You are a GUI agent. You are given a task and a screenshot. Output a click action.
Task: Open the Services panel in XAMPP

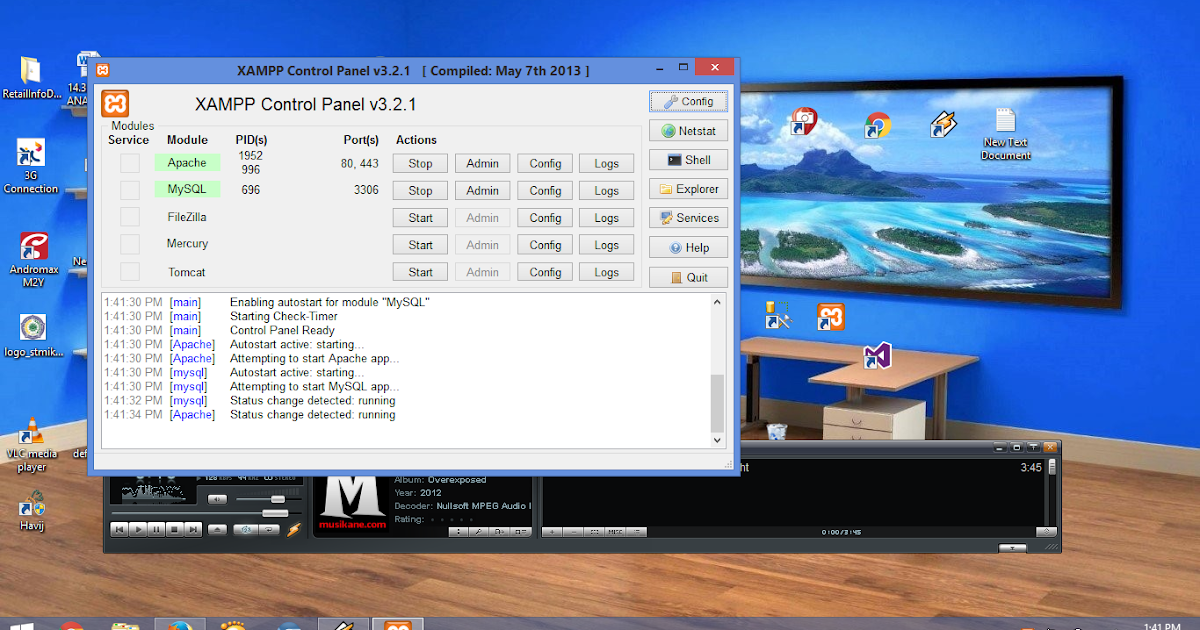point(687,217)
